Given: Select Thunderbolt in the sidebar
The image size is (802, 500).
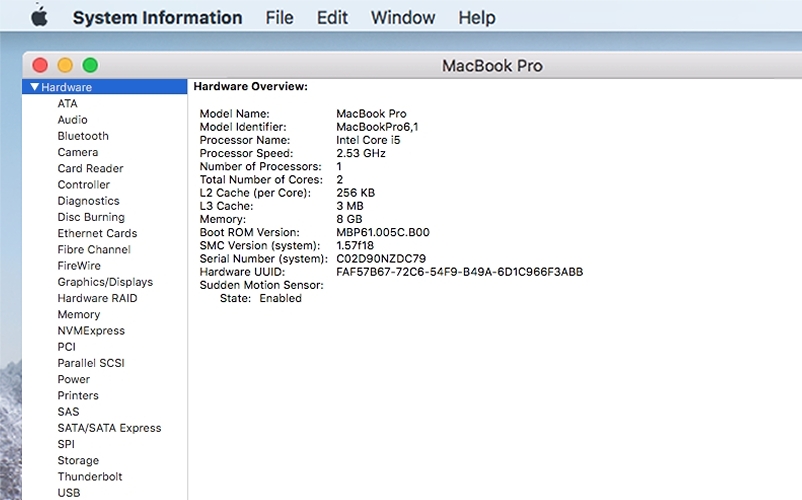Looking at the screenshot, I should (90, 476).
